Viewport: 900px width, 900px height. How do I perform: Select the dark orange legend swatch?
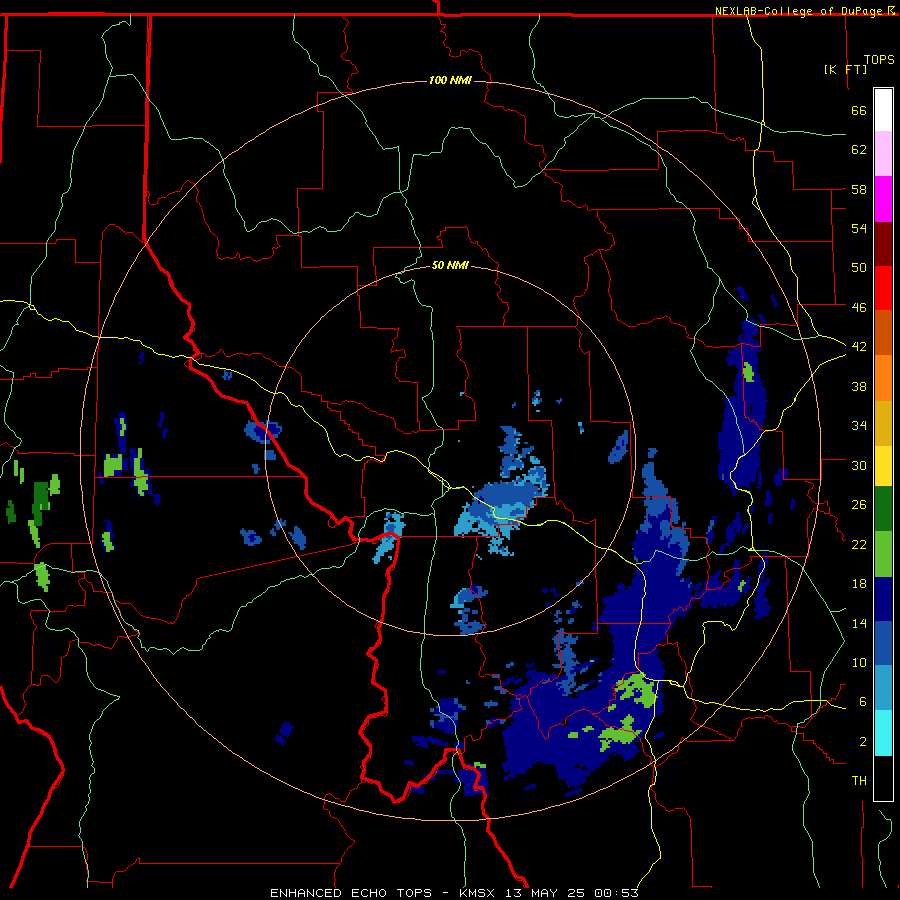(x=883, y=333)
